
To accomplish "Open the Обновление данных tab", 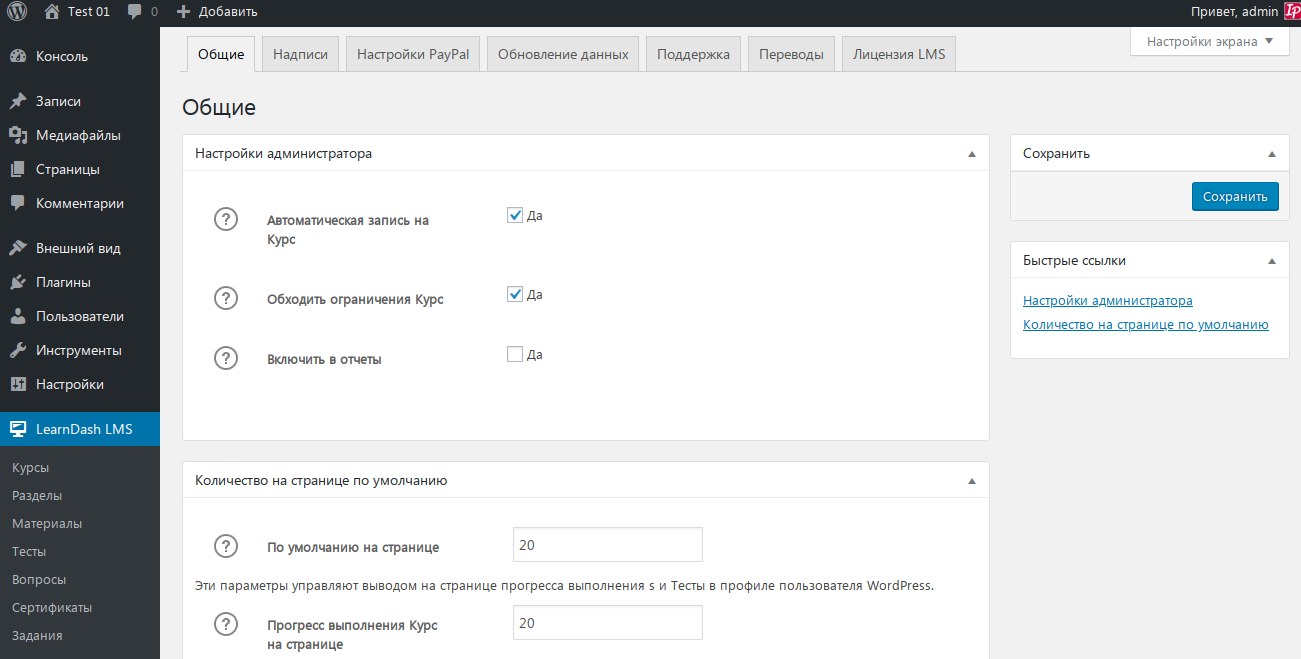I will pyautogui.click(x=563, y=54).
